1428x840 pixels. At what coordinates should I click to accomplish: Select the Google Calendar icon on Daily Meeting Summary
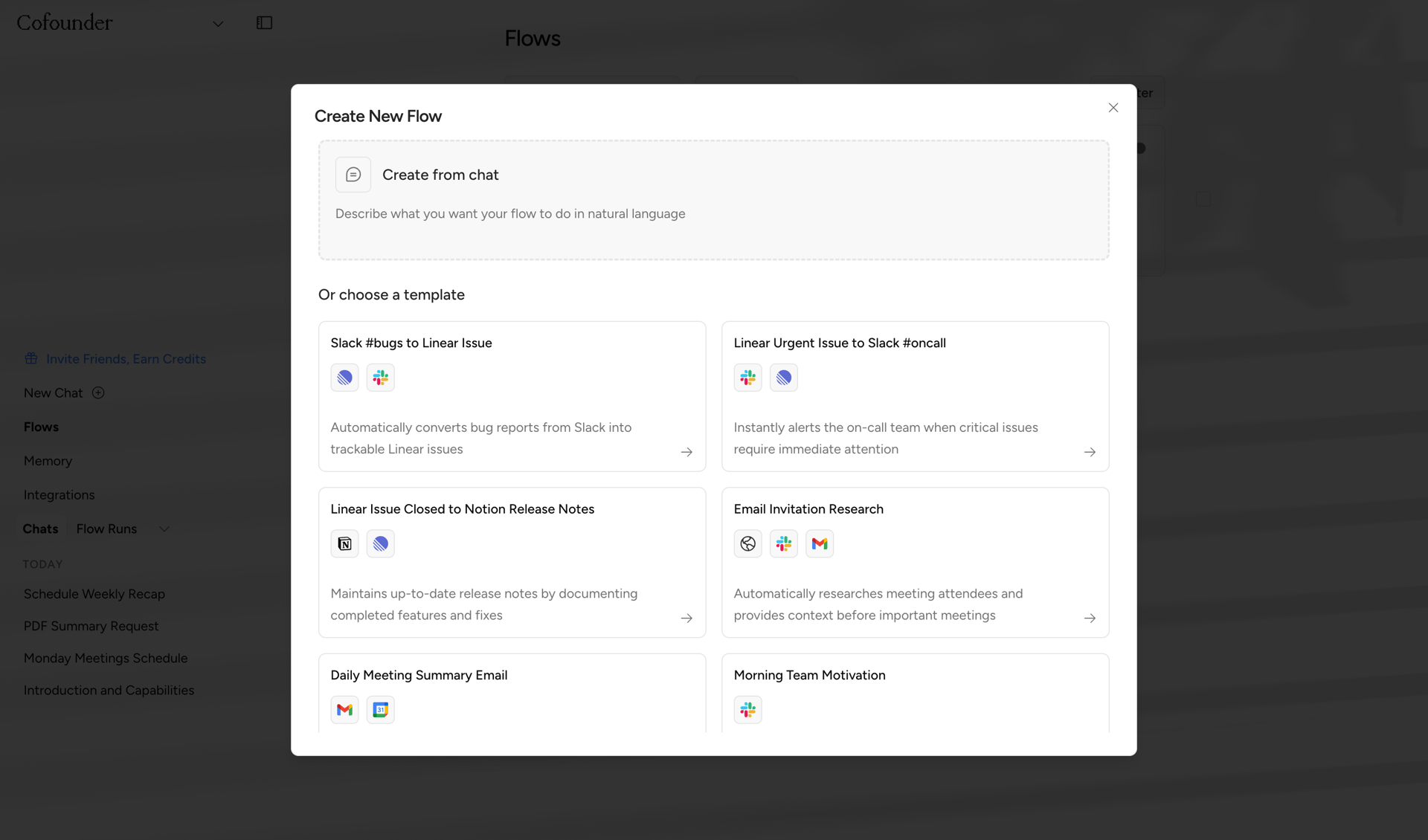point(380,709)
